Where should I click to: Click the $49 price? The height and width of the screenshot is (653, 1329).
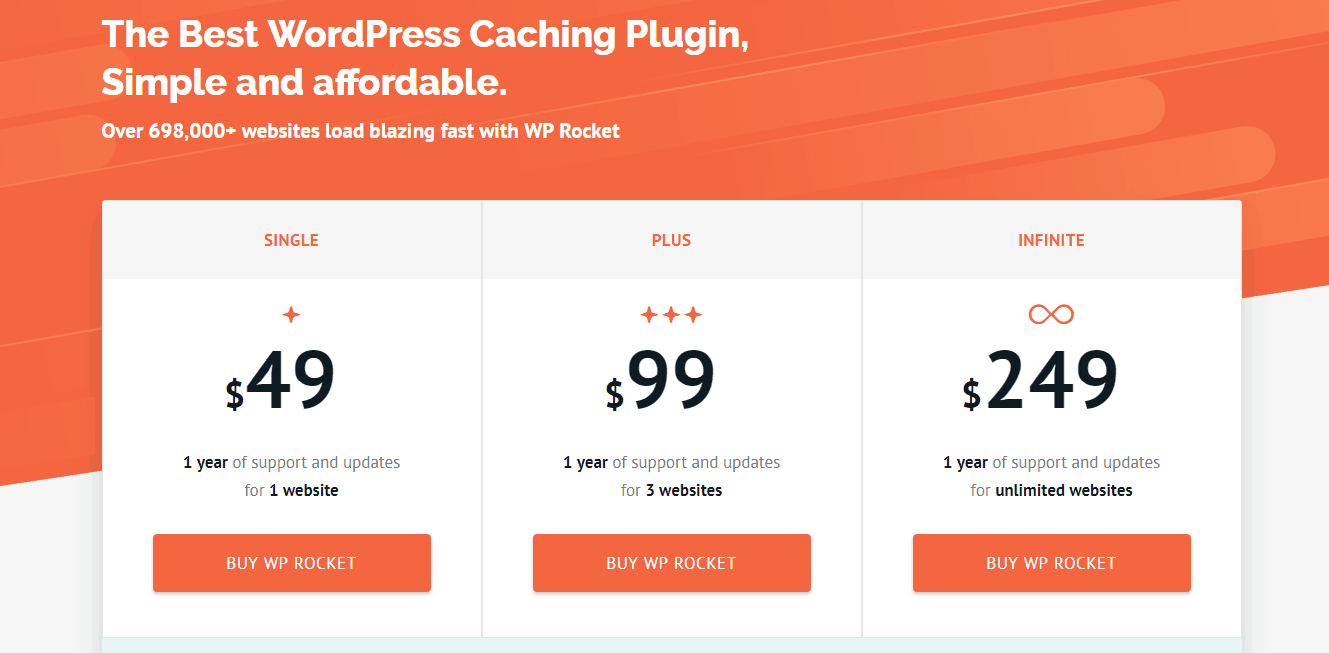coord(281,381)
